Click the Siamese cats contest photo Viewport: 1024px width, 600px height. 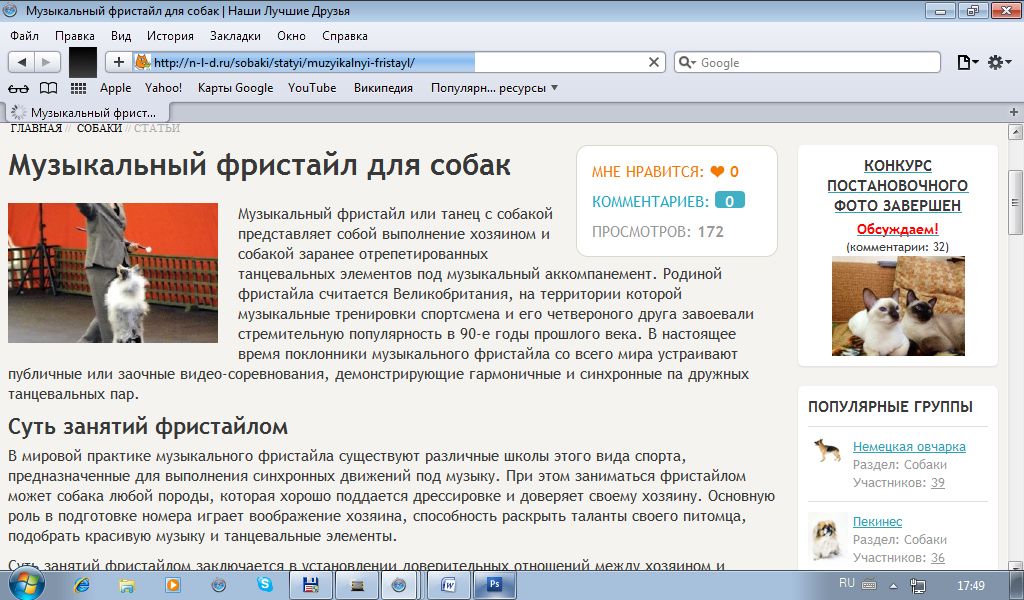coord(898,306)
